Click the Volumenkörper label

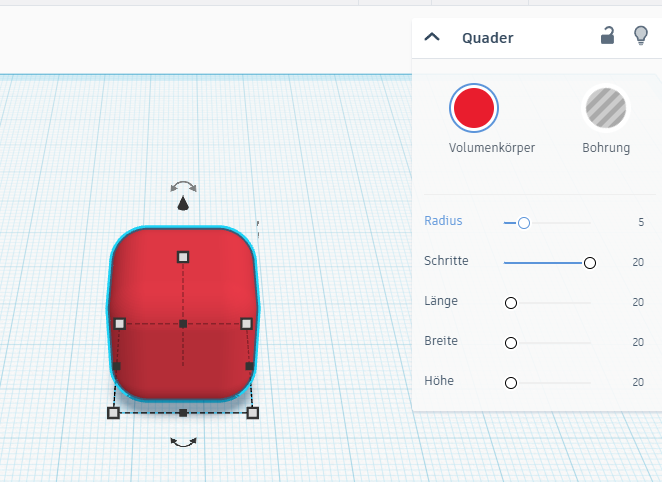point(492,148)
